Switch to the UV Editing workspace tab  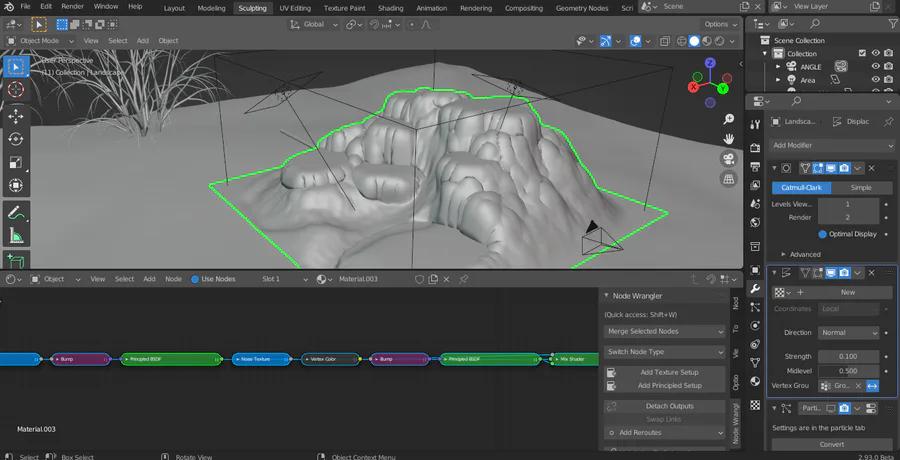tap(295, 8)
